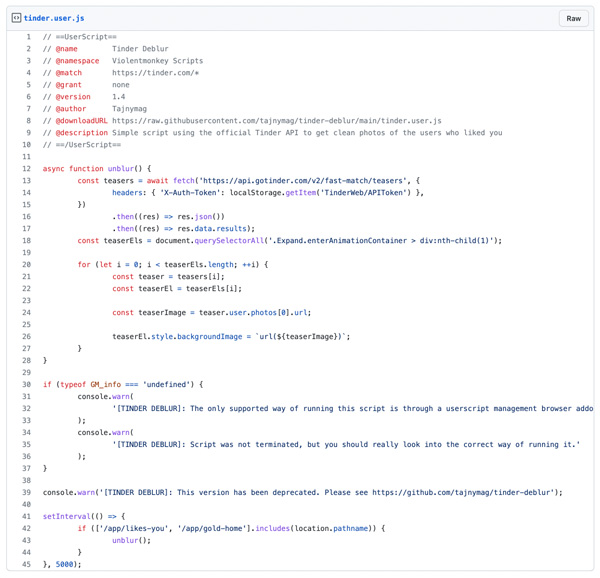Select line number 30
The width and height of the screenshot is (600, 578).
click(26, 384)
